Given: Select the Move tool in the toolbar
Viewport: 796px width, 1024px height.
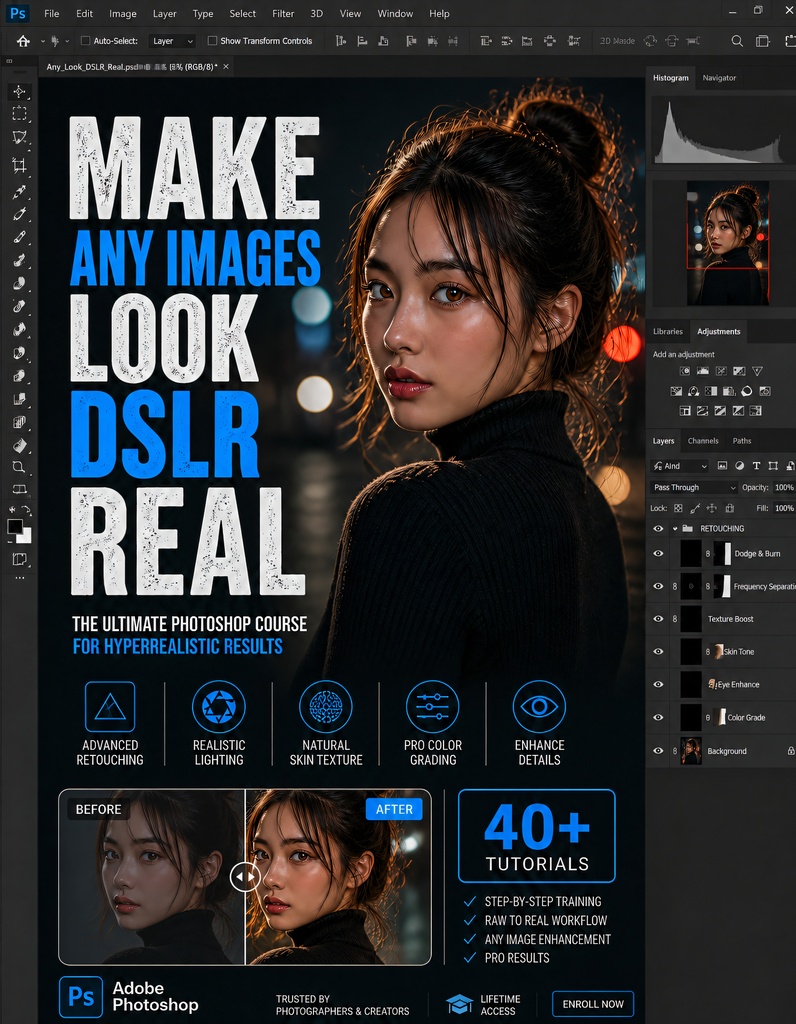Looking at the screenshot, I should (x=20, y=92).
